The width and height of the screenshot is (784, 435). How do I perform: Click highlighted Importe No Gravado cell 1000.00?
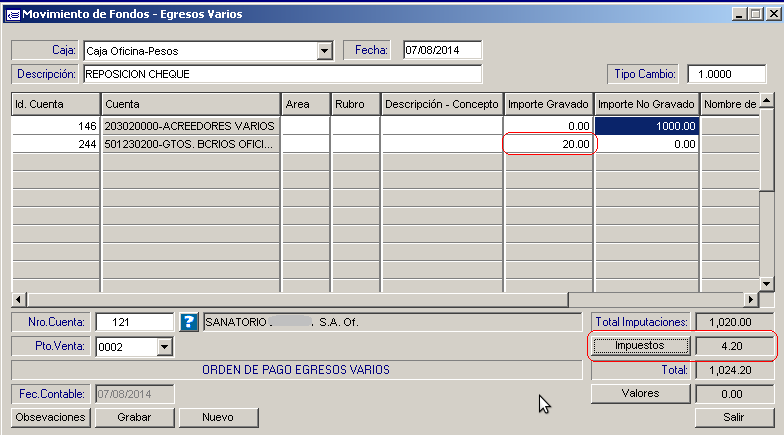click(x=646, y=126)
